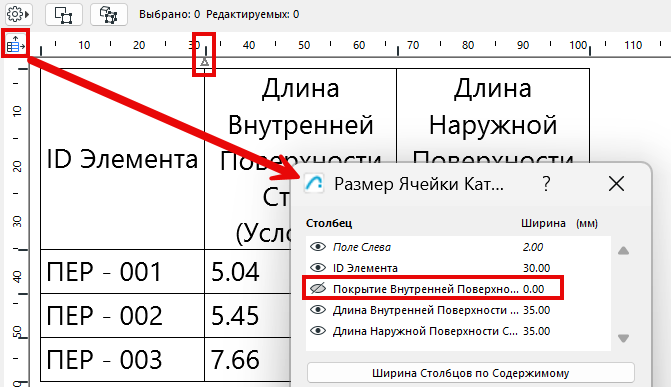Click Ширина Столбцов по Содержимому button
671x387 pixels.
click(470, 373)
